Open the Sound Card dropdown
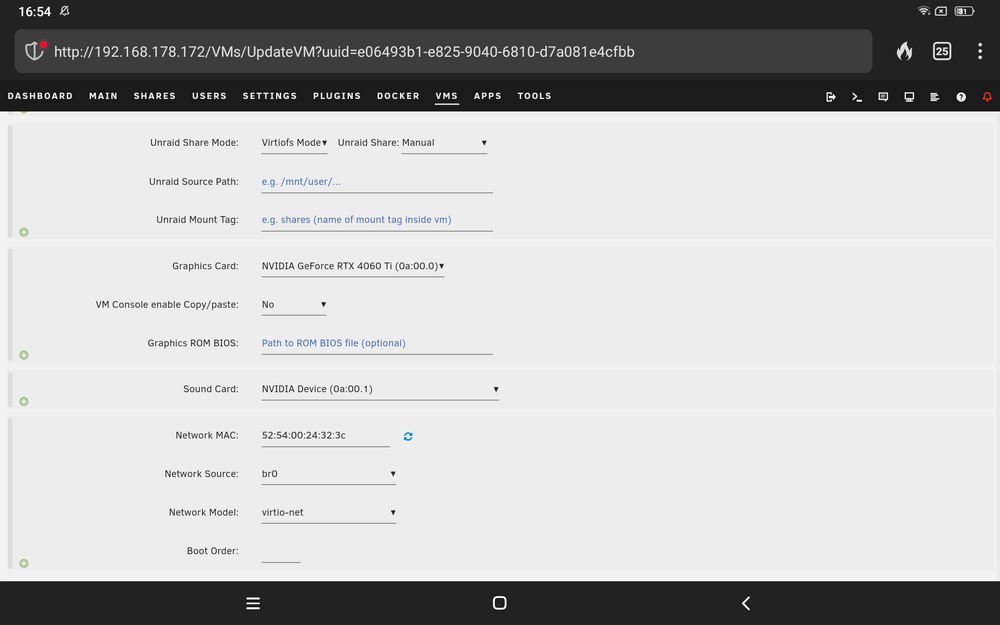 pyautogui.click(x=380, y=389)
